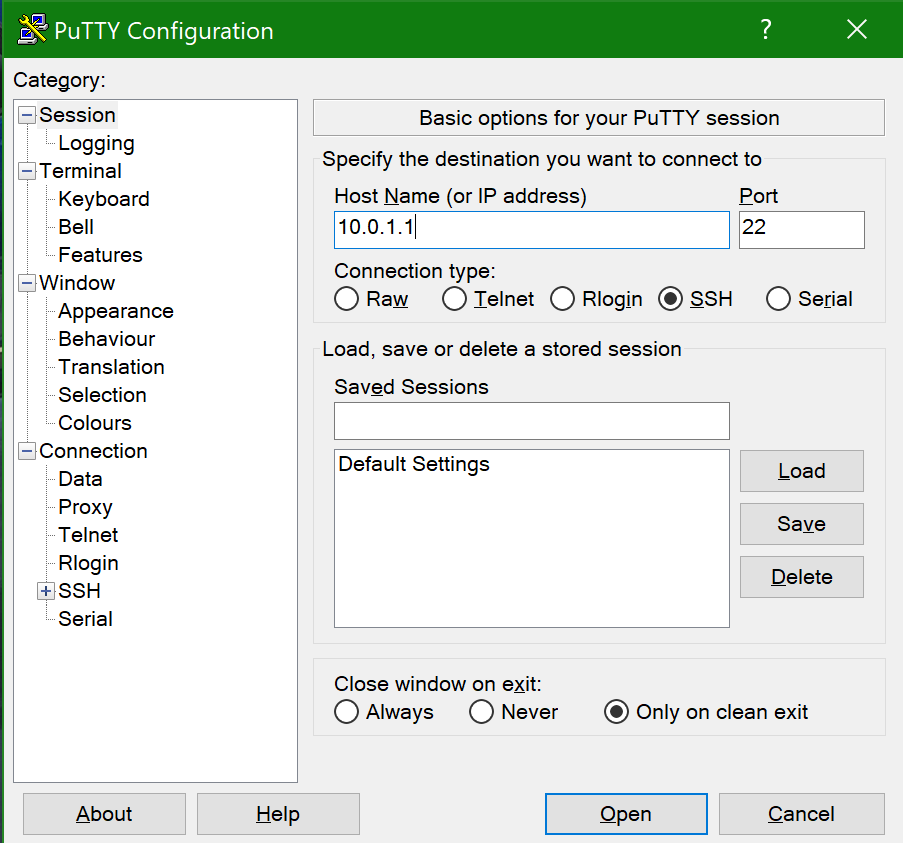The image size is (903, 843).
Task: Select the Proxy category
Action: click(84, 506)
